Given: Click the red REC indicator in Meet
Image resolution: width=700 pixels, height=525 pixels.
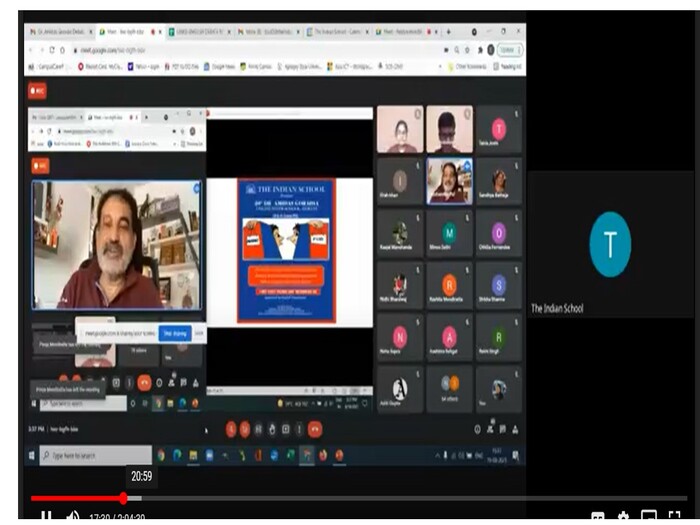Looking at the screenshot, I should (38, 91).
